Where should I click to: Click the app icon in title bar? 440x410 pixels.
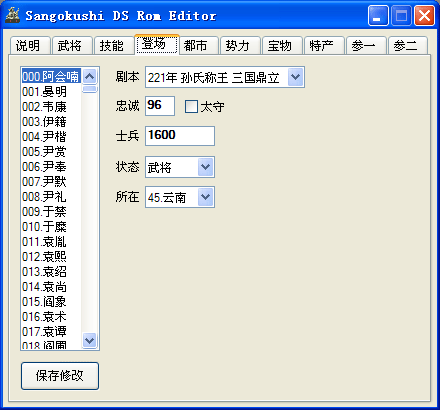pos(13,15)
